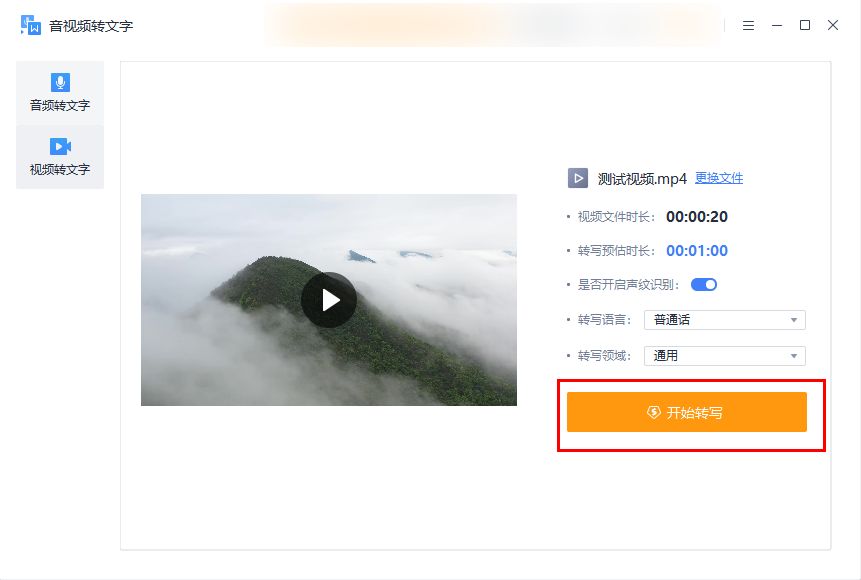Play the video preview
861x580 pixels.
329,300
